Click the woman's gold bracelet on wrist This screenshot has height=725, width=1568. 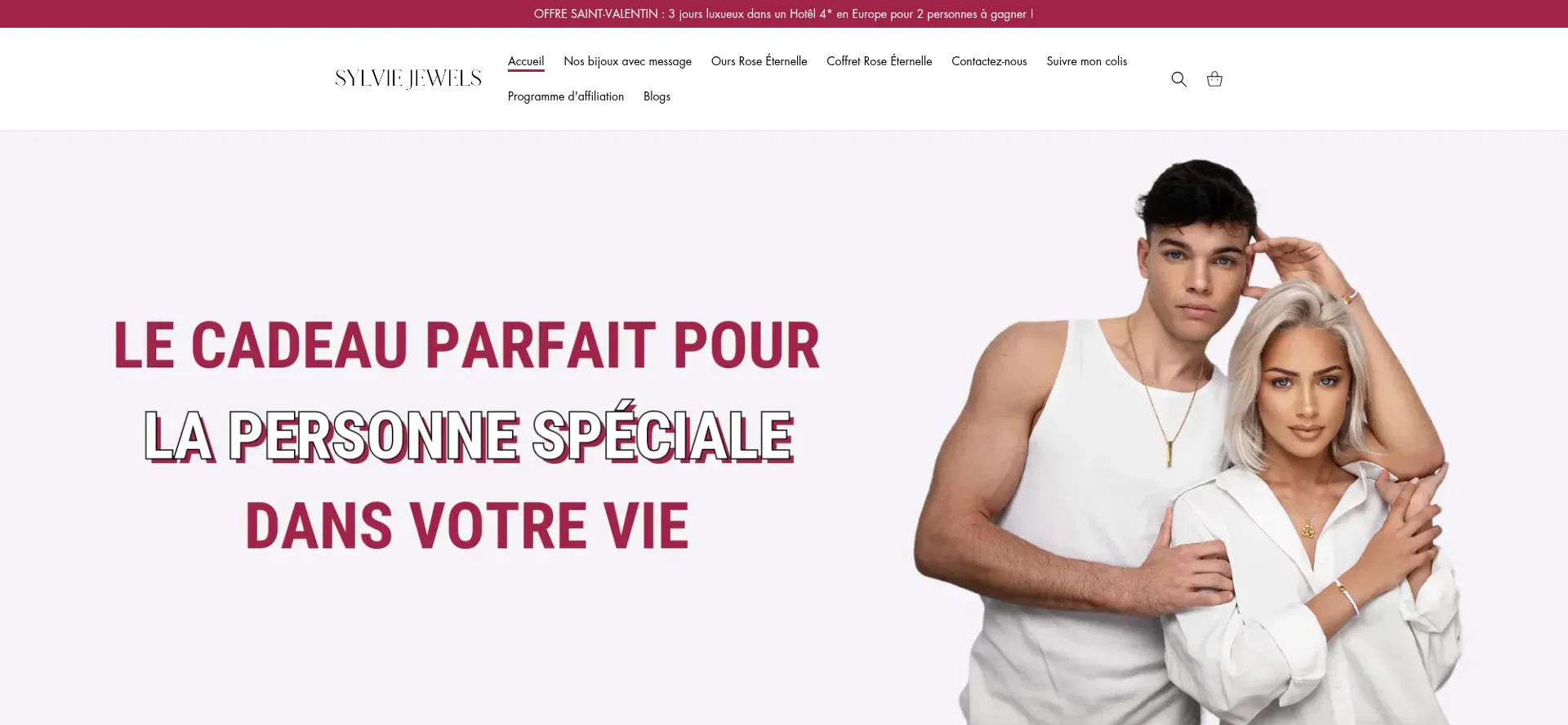(1347, 597)
